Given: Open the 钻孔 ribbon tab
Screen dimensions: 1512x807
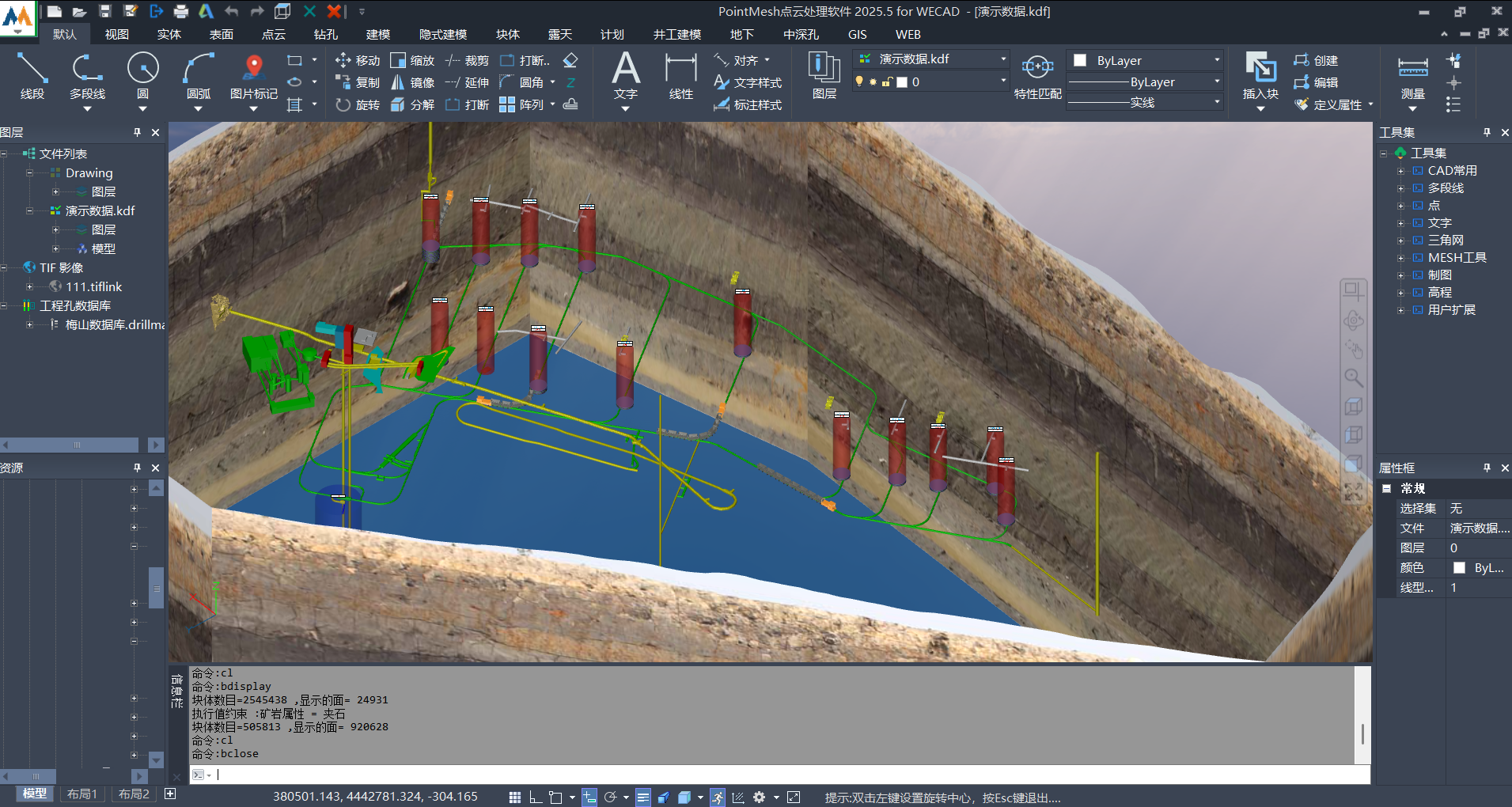Looking at the screenshot, I should point(325,35).
